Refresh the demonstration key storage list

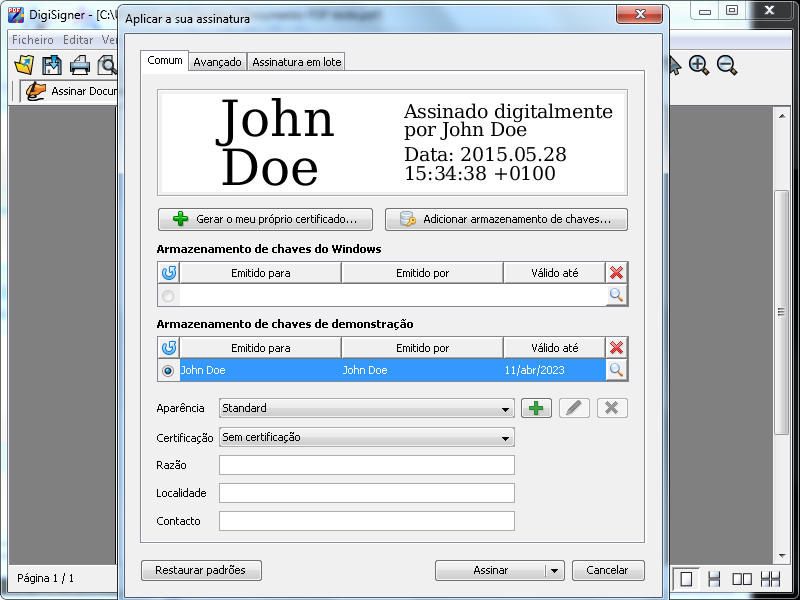[168, 348]
